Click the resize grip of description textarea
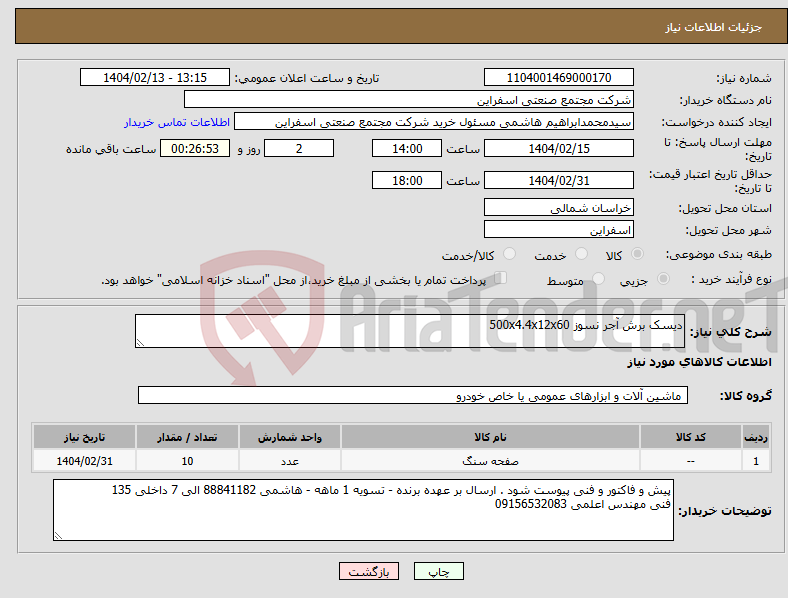 pyautogui.click(x=140, y=343)
